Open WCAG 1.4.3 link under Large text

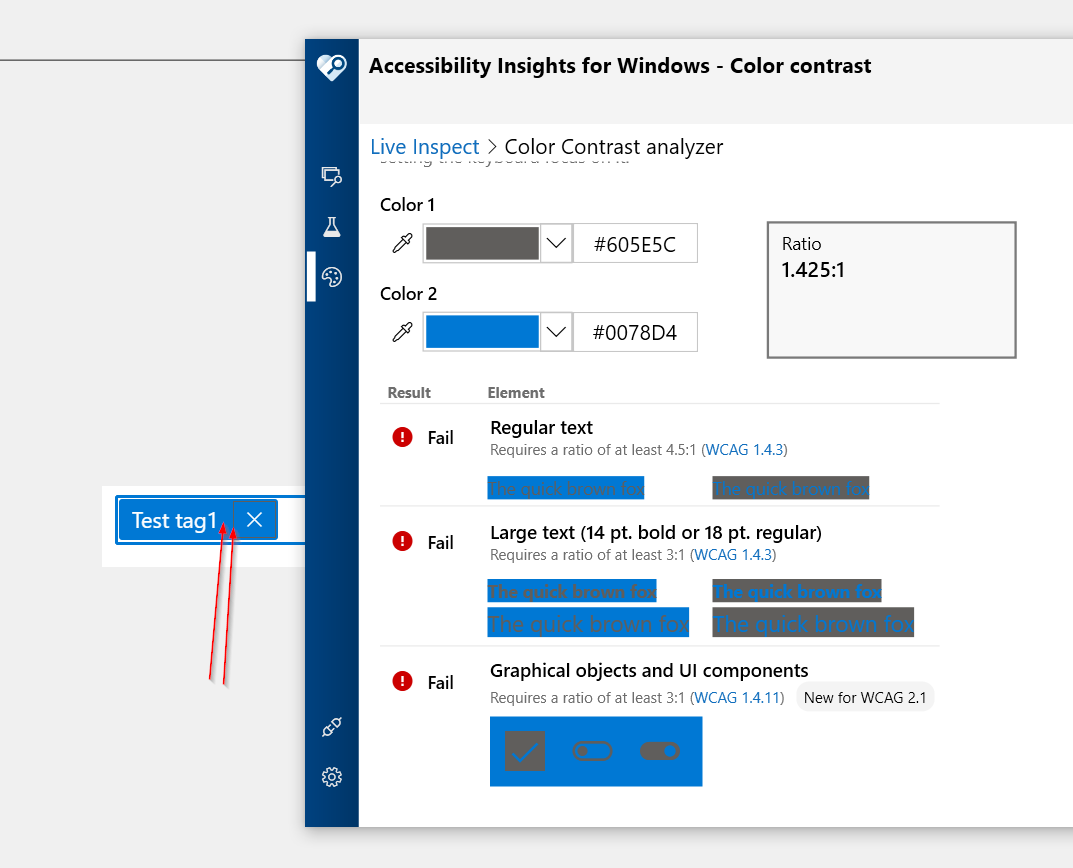point(733,554)
